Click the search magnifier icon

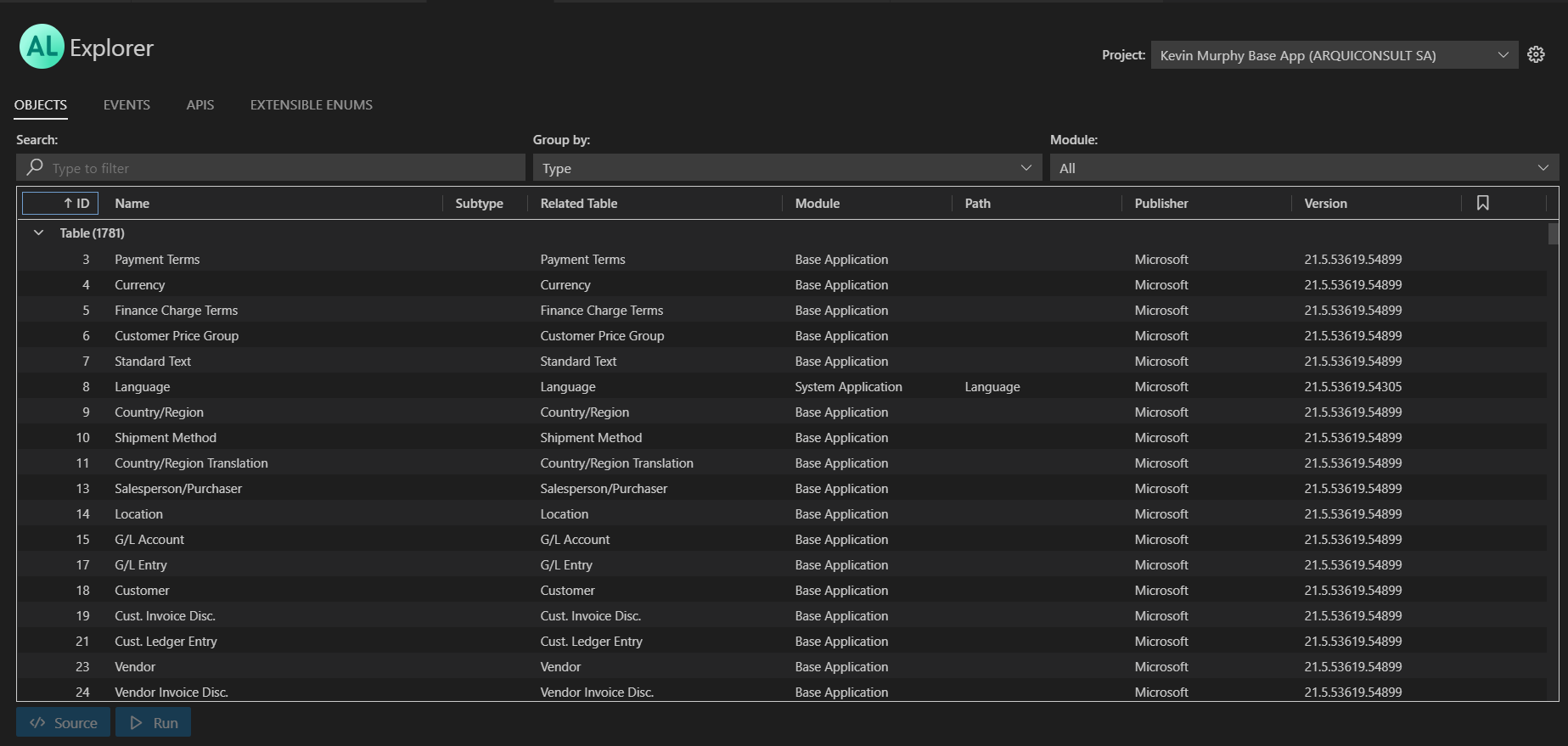(35, 167)
